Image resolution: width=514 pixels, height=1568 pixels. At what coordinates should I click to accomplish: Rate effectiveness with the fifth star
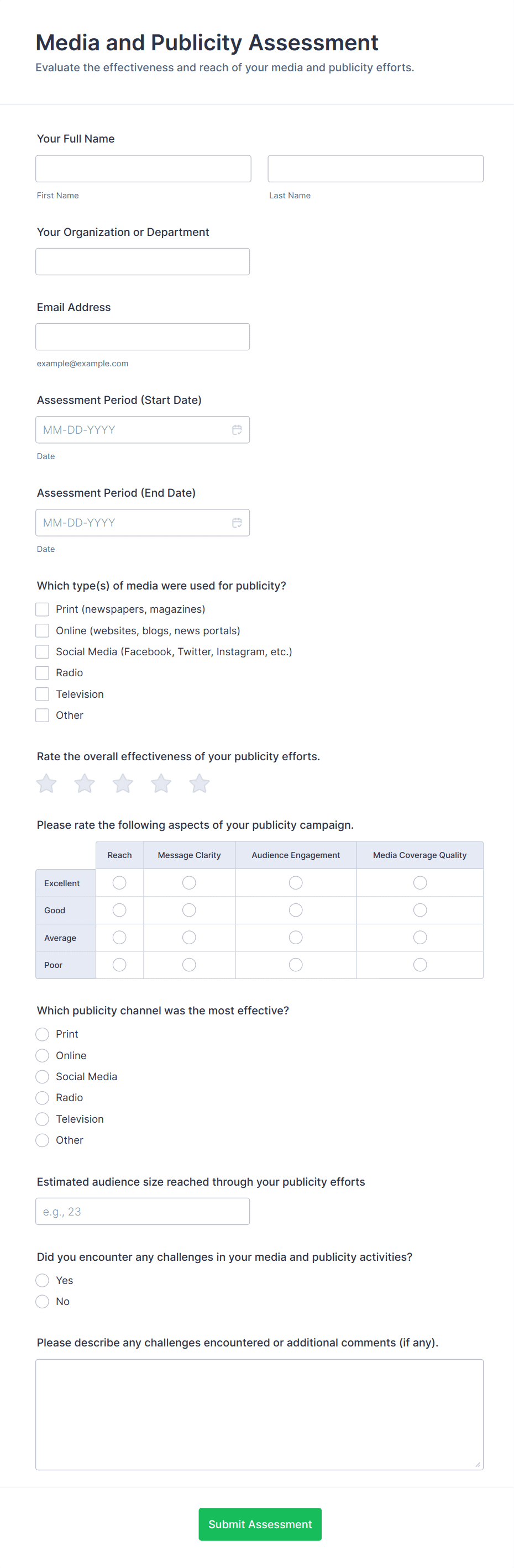tap(199, 783)
